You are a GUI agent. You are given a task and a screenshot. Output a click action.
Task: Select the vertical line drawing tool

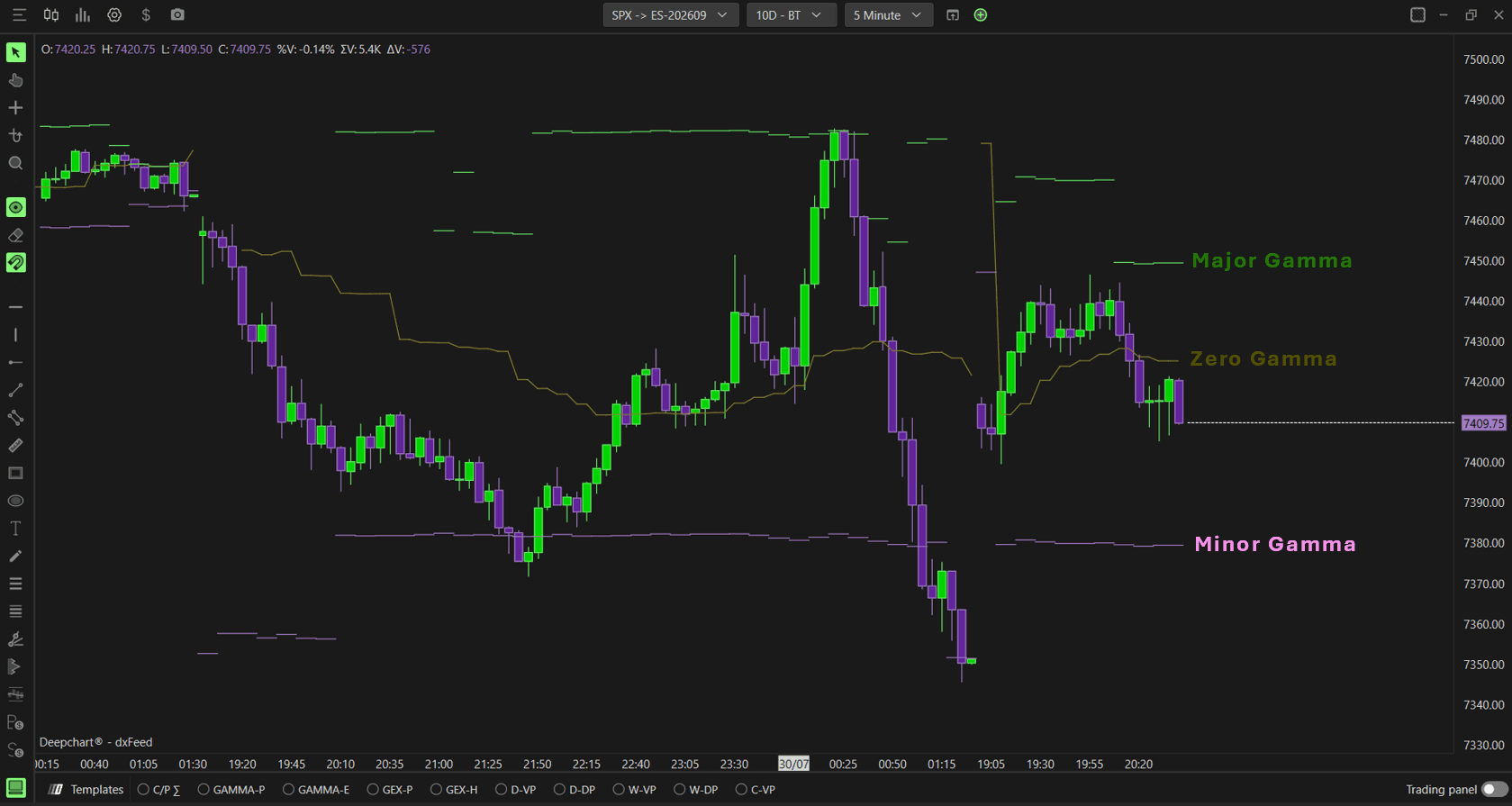coord(15,335)
